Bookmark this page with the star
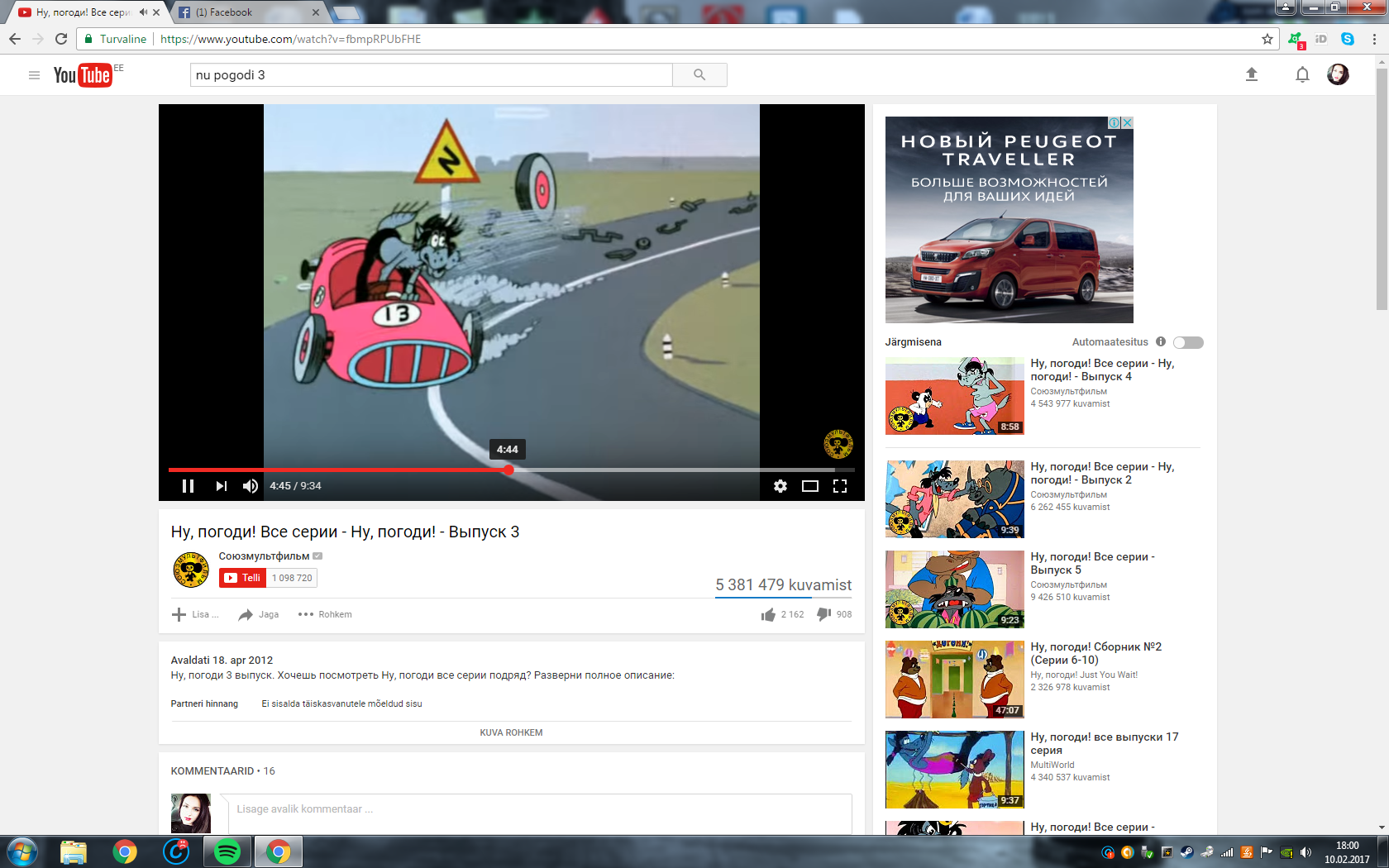The height and width of the screenshot is (868, 1389). coord(1267,39)
